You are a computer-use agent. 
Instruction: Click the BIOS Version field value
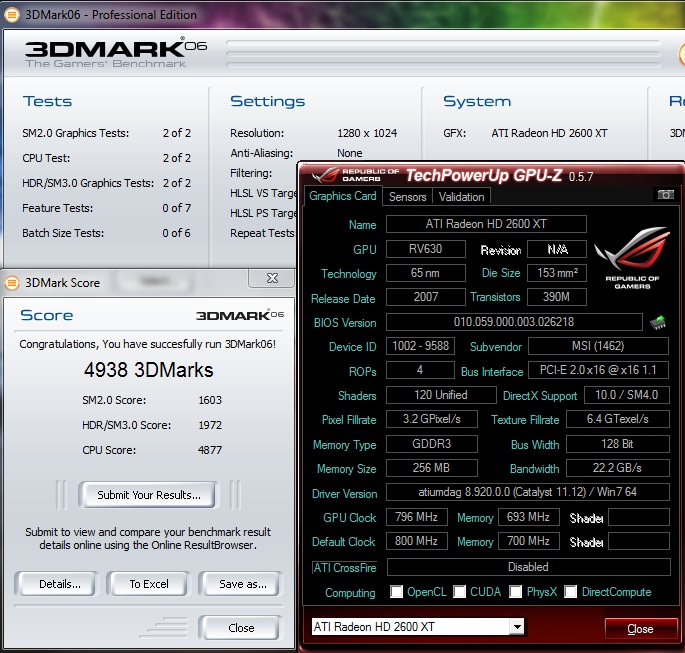click(514, 322)
